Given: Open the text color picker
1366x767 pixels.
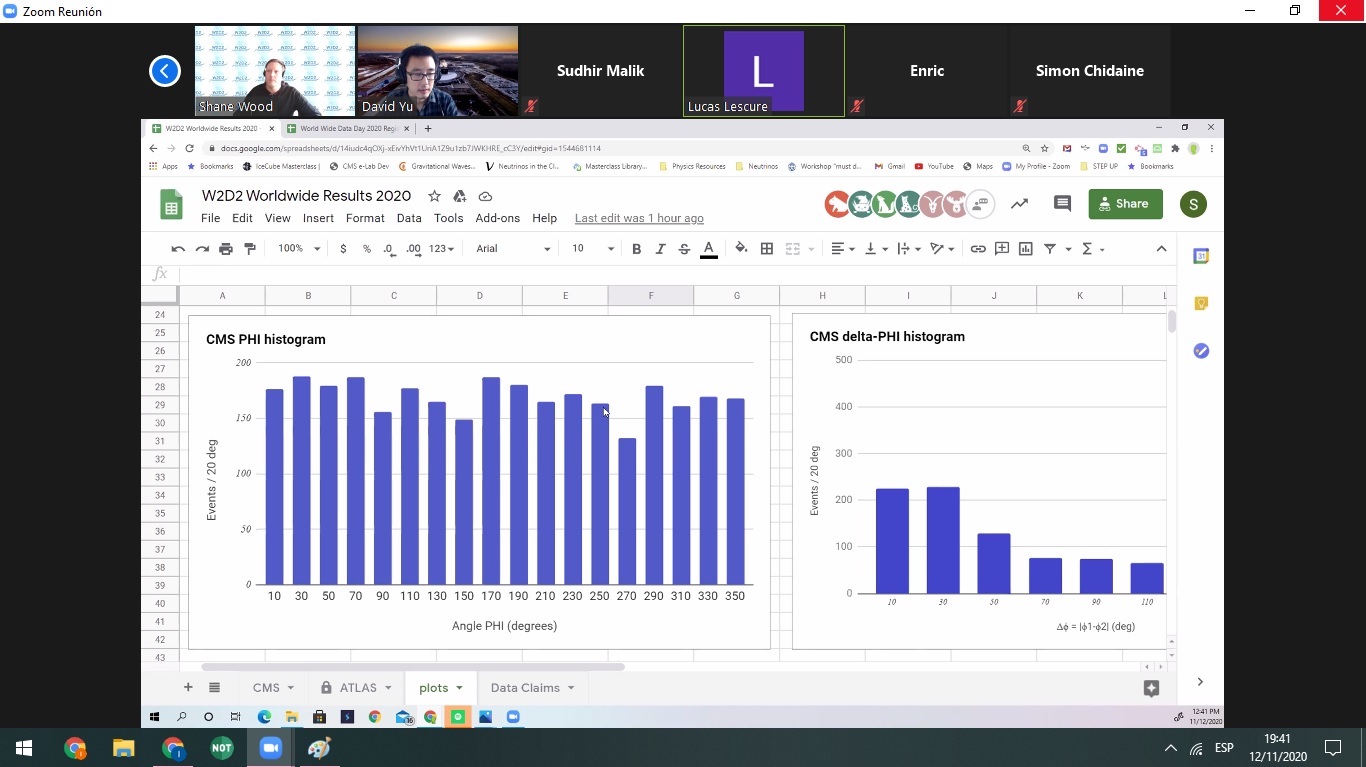Looking at the screenshot, I should pos(709,249).
